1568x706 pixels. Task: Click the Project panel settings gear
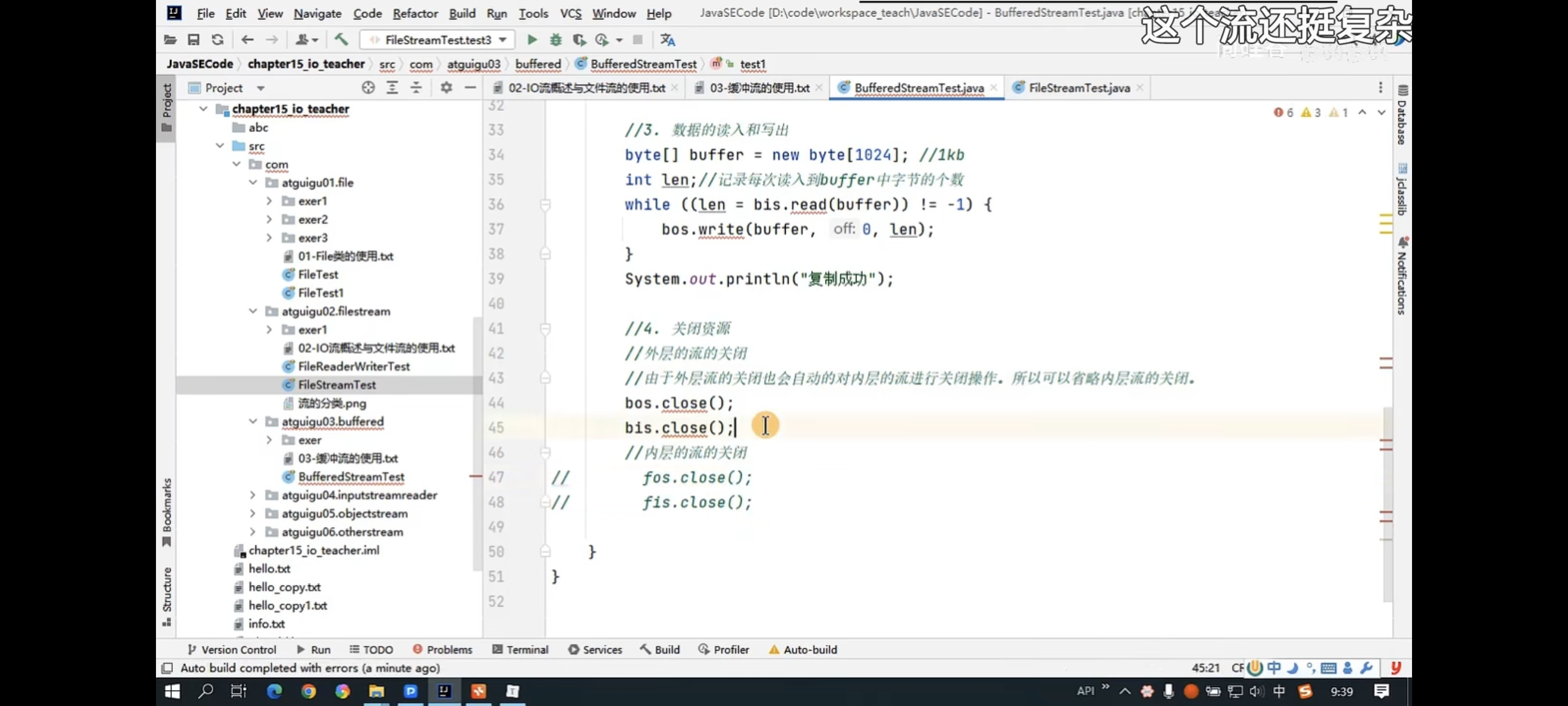pyautogui.click(x=446, y=88)
